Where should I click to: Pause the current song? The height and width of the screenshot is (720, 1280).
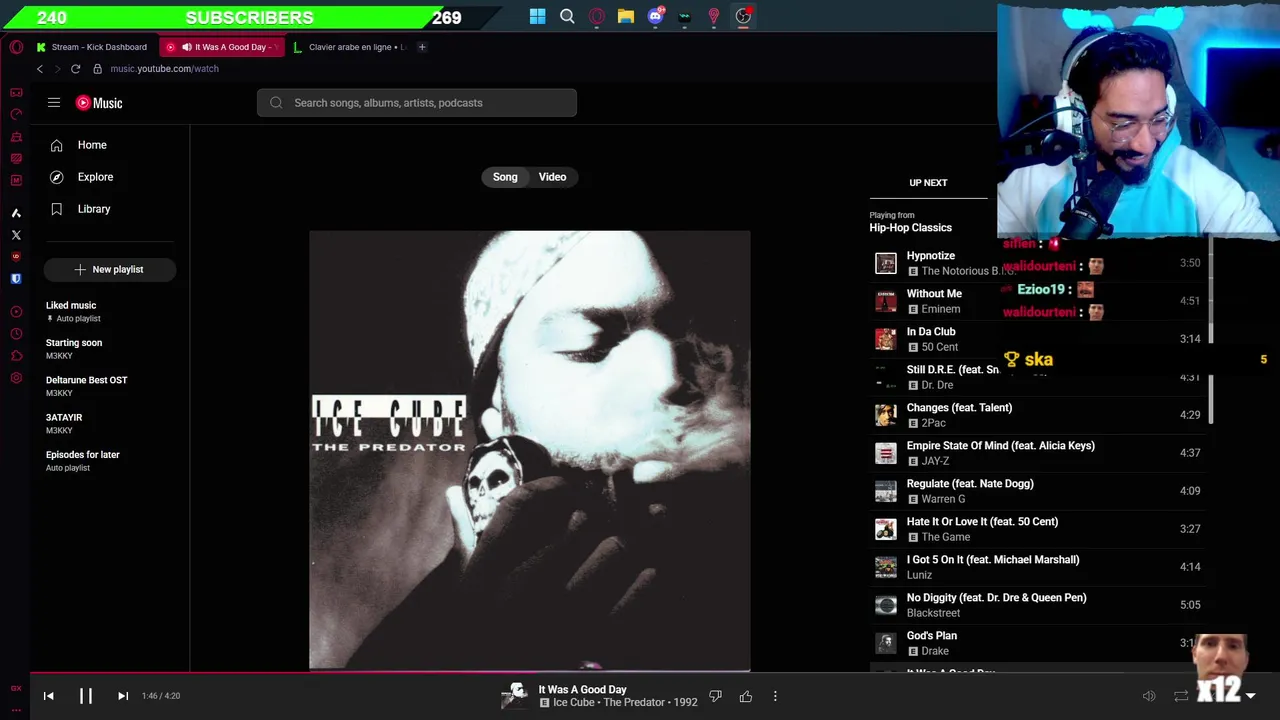86,696
